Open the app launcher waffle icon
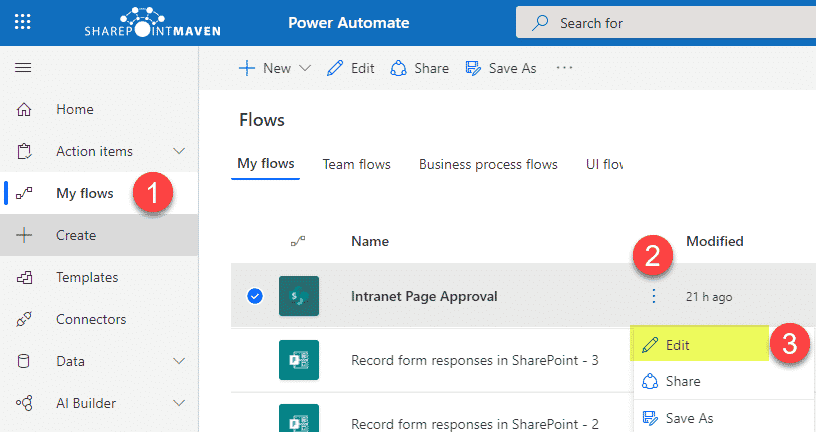This screenshot has width=816, height=432. [22, 22]
